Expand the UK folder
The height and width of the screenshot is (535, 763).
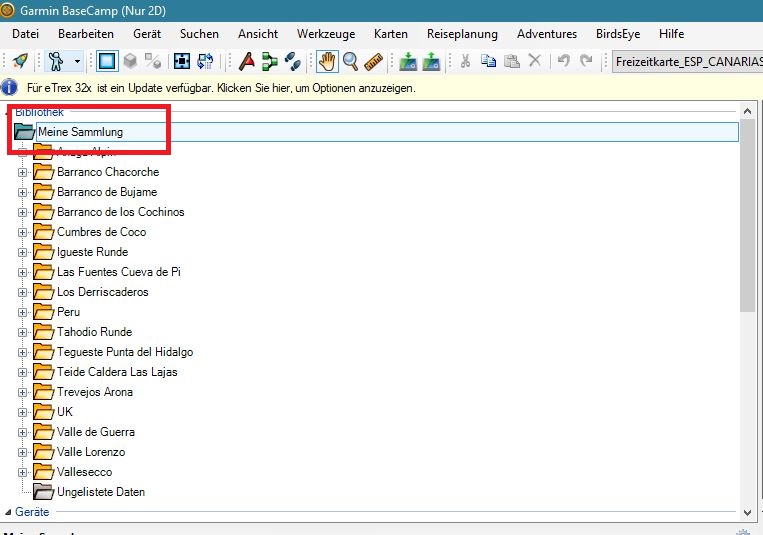[x=22, y=412]
